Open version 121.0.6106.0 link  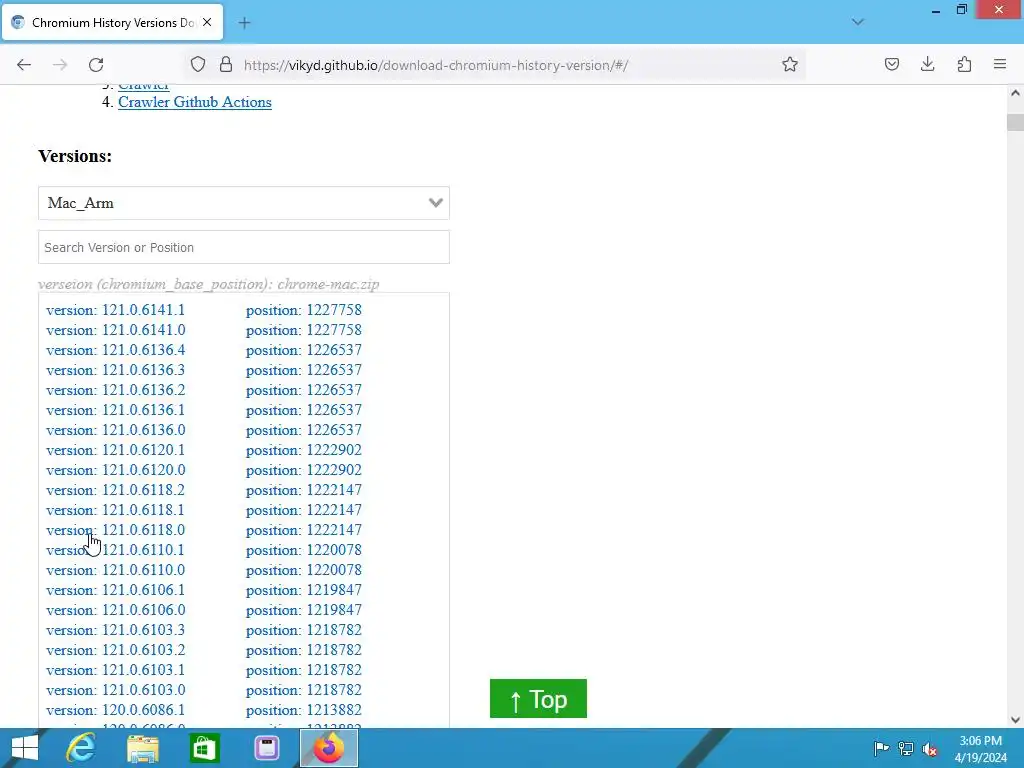coord(116,611)
